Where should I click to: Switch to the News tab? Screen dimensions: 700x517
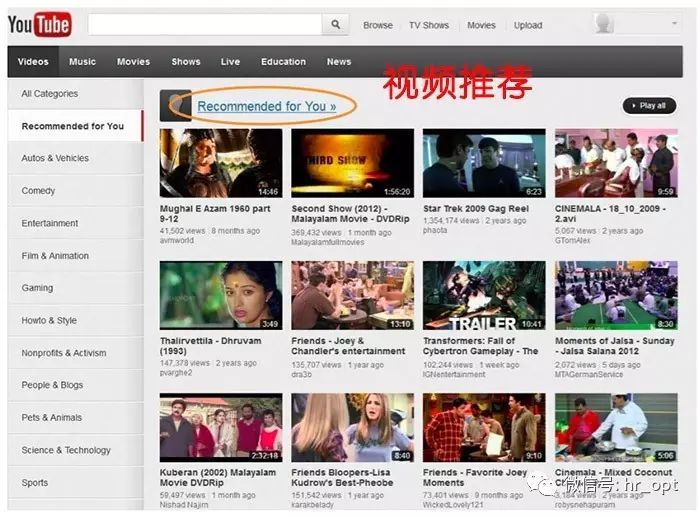[339, 62]
